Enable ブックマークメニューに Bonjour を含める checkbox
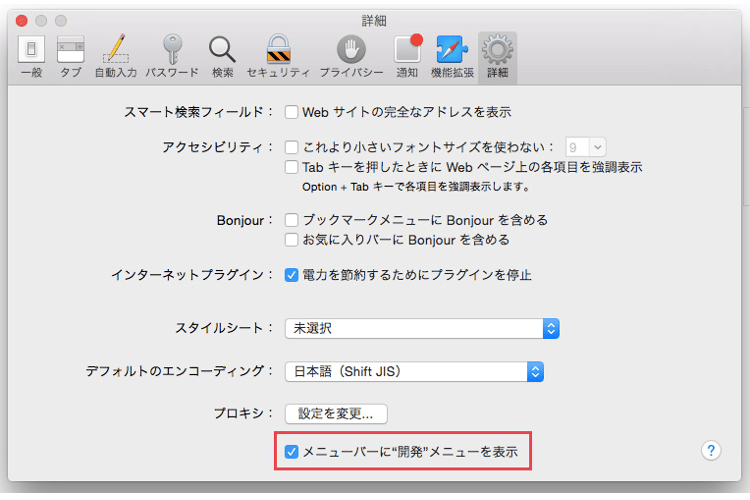The image size is (750, 500). (292, 220)
